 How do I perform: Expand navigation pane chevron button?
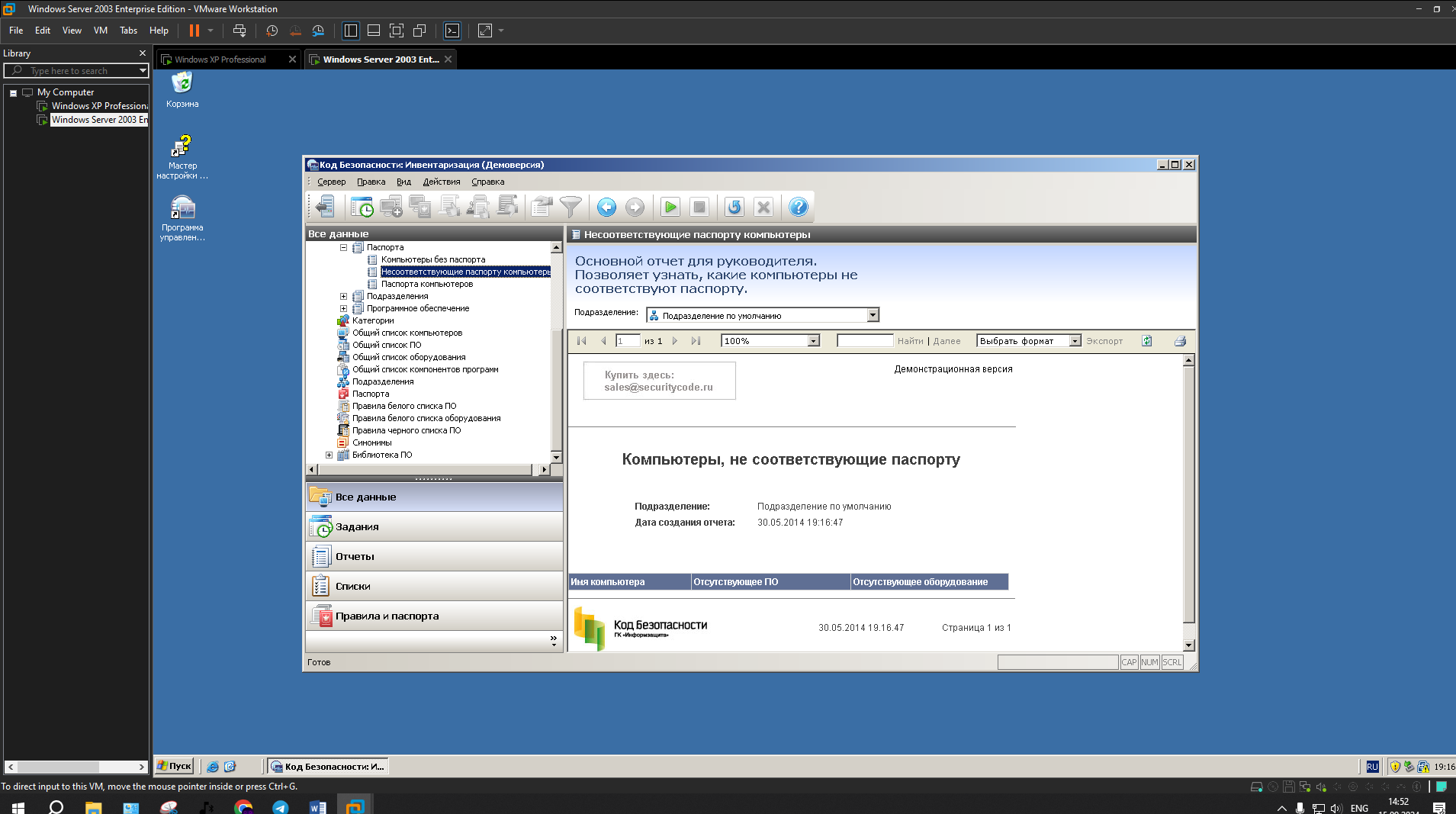click(x=554, y=641)
